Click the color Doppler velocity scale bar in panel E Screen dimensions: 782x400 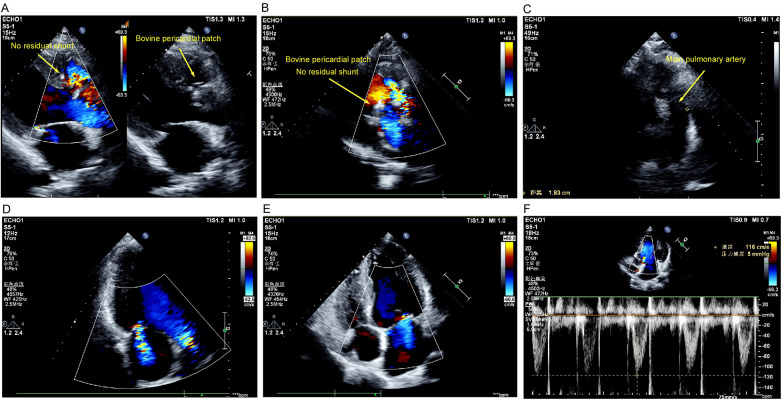click(x=509, y=268)
